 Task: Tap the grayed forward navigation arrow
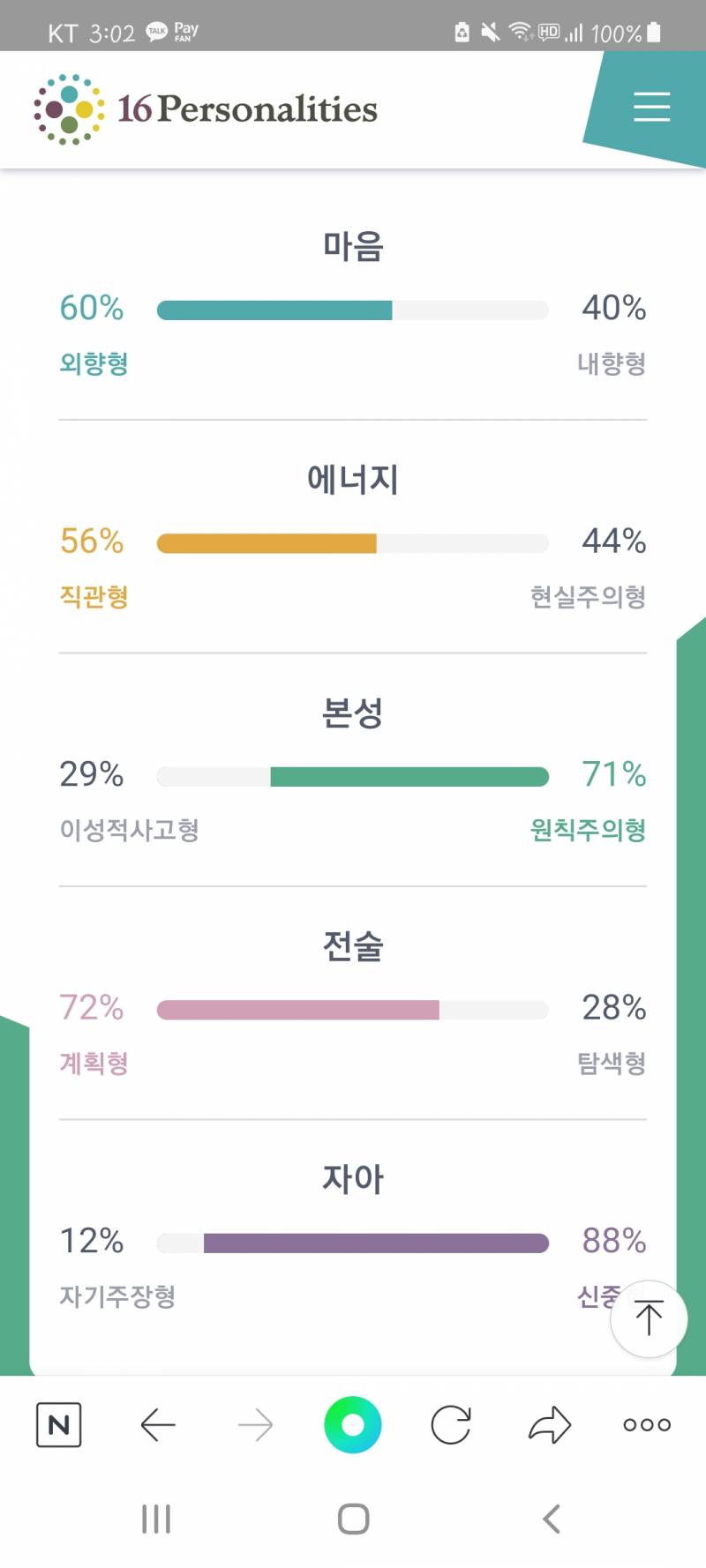[255, 1425]
